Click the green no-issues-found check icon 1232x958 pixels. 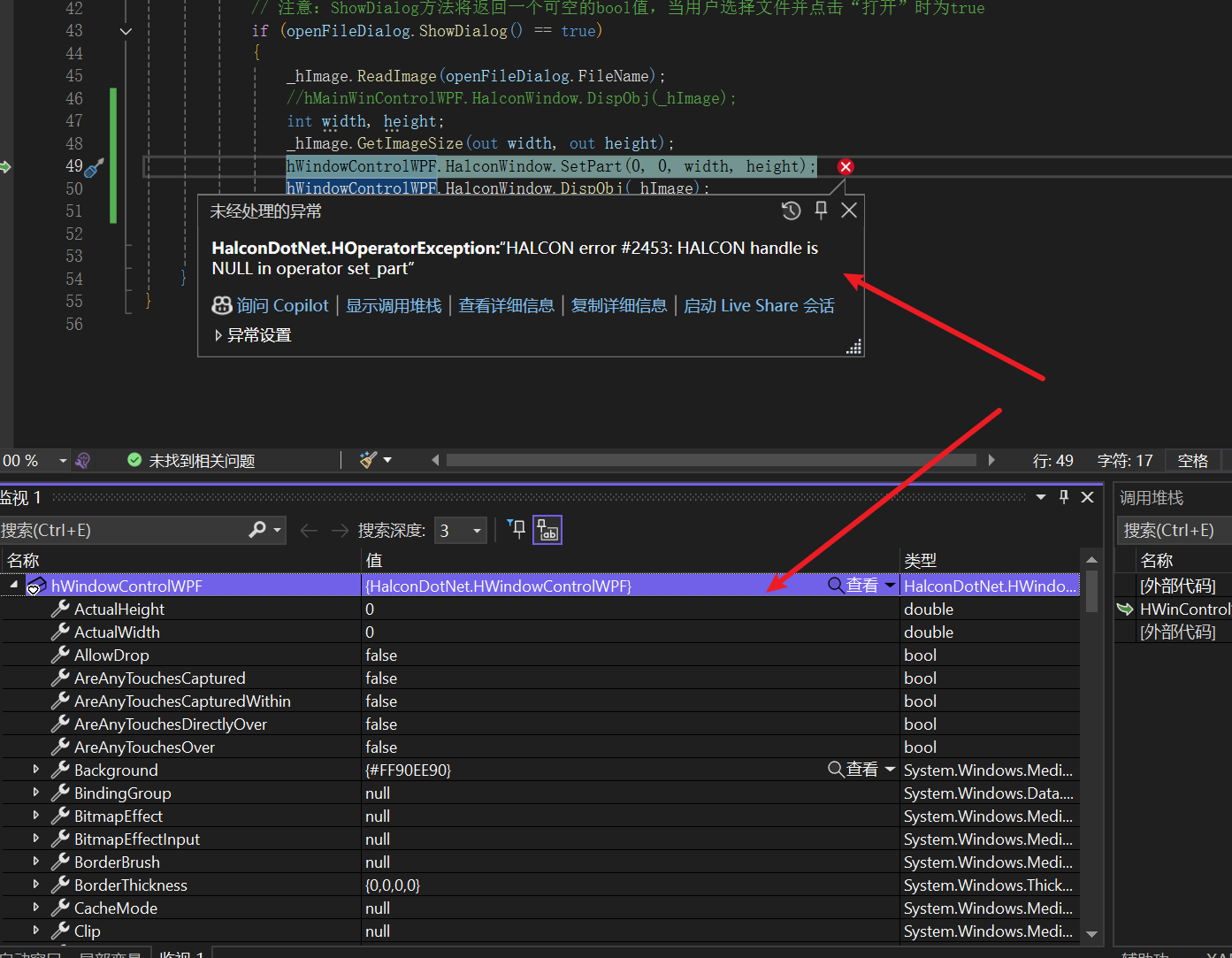click(x=134, y=460)
